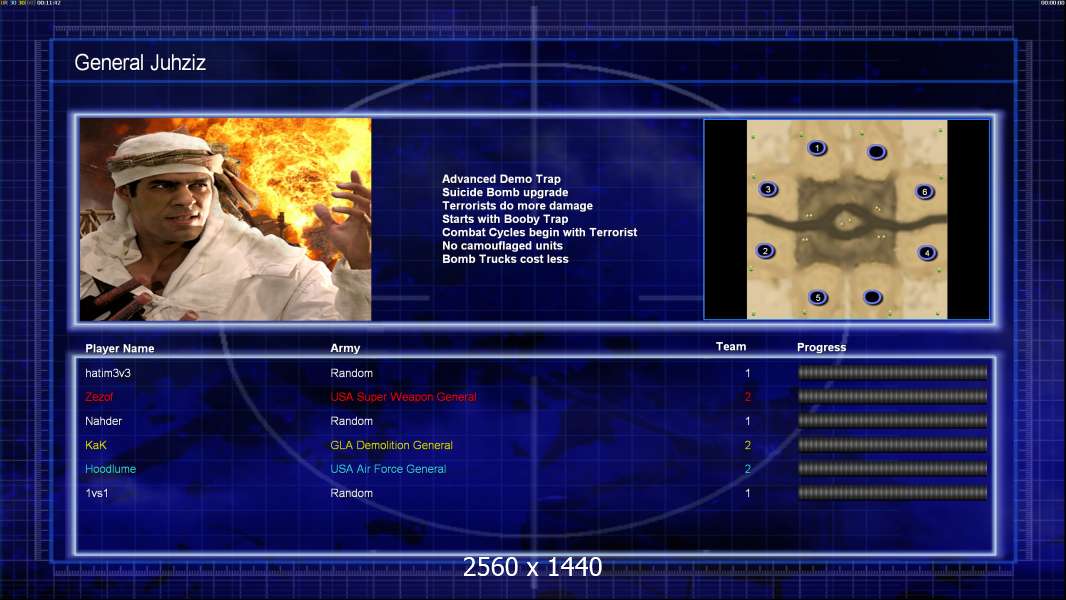Click Terrorists do more damage line
Viewport: 1066px width, 600px height.
click(517, 205)
